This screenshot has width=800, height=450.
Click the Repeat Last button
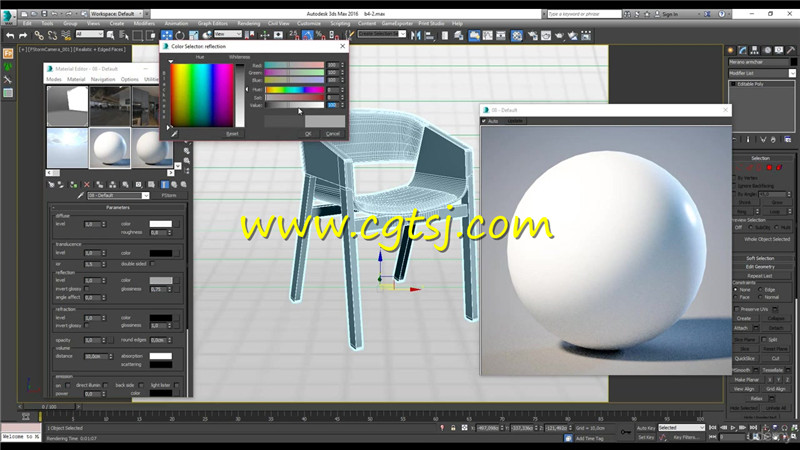point(760,276)
